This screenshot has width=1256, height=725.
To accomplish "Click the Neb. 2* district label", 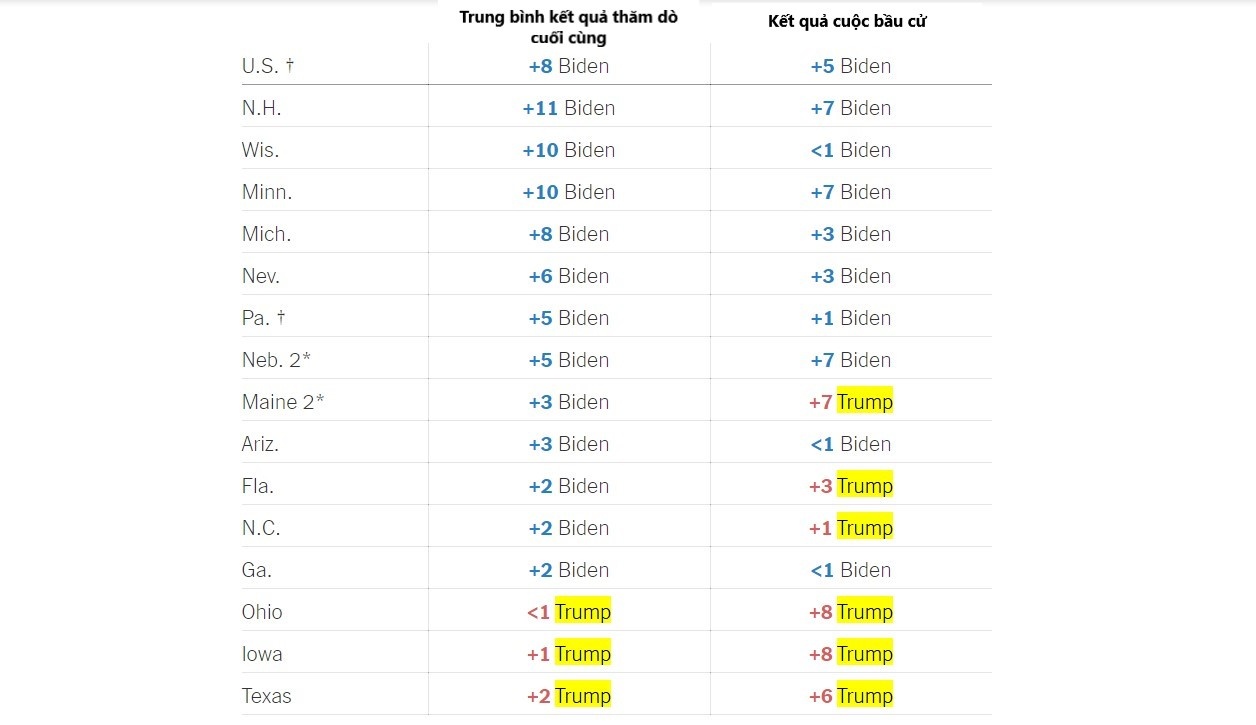I will [276, 360].
